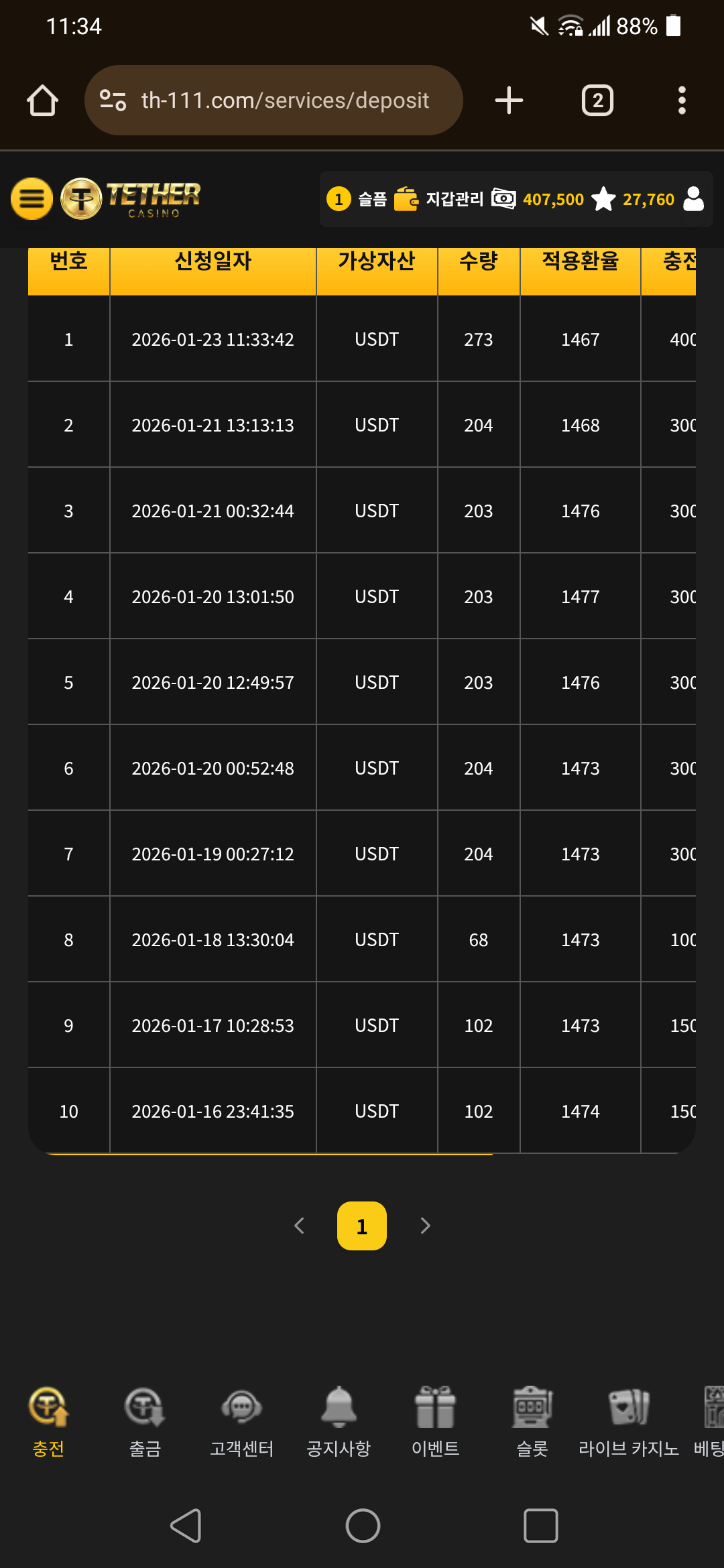Open a new browser tab
Viewport: 724px width, 1568px height.
509,101
